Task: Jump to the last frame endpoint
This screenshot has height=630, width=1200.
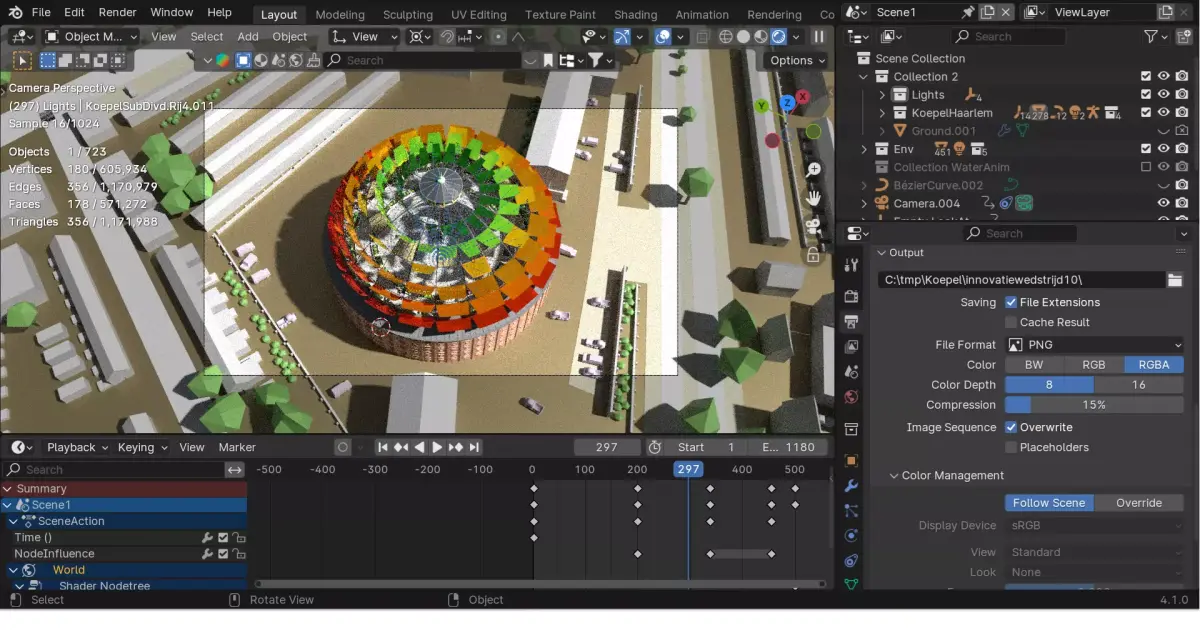Action: (x=475, y=447)
